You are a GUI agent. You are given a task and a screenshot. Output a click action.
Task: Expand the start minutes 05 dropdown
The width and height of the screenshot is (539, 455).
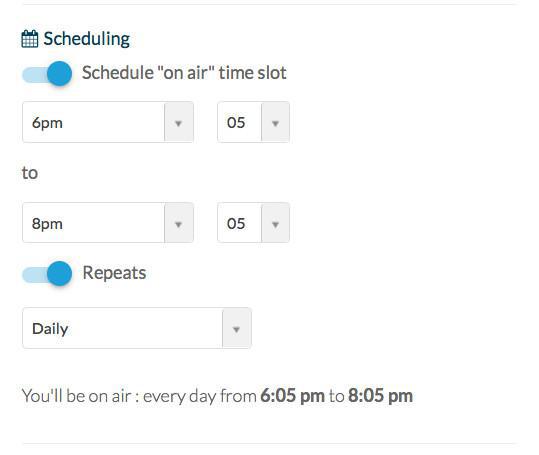click(253, 122)
